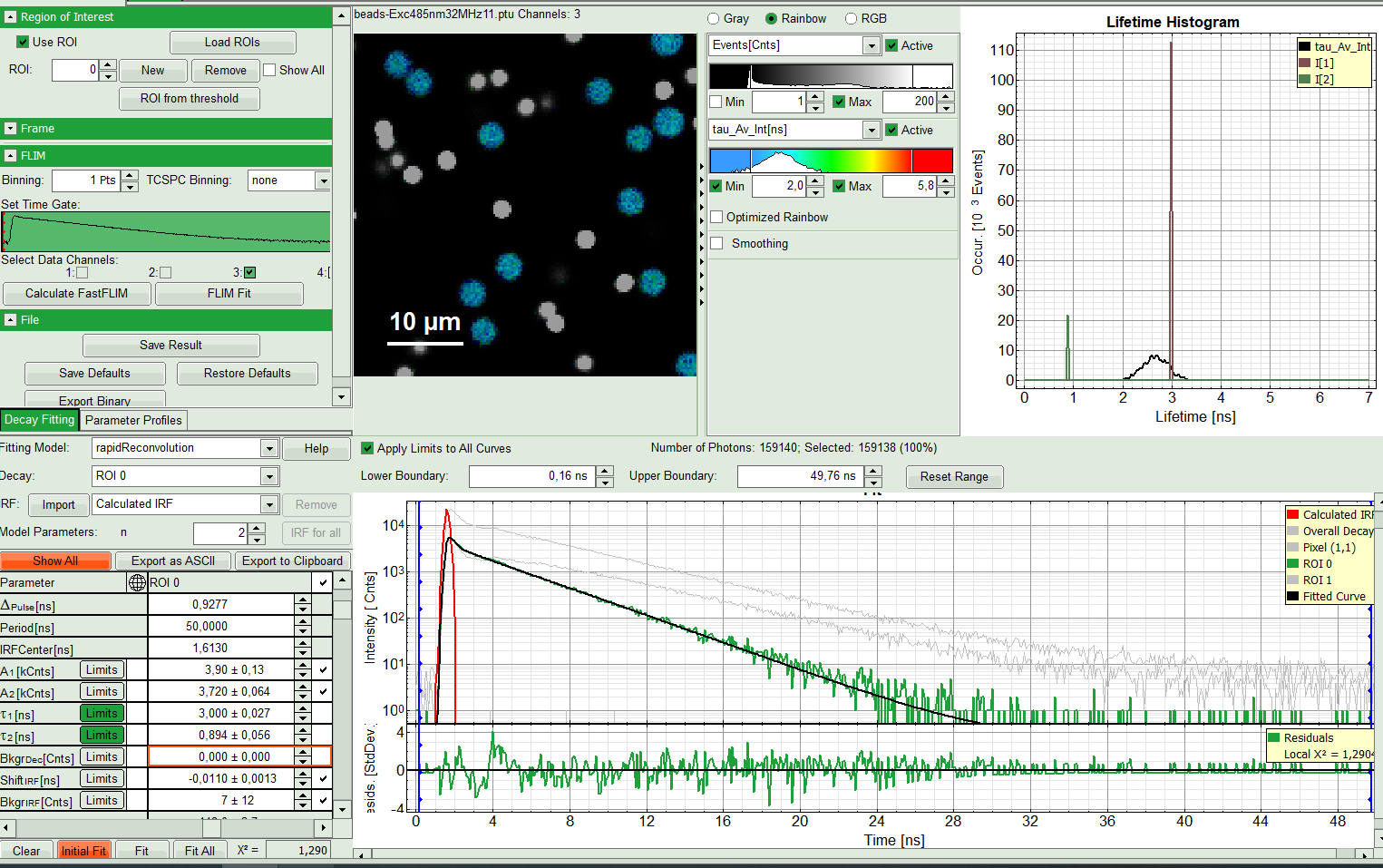Screen dimensions: 1383x868
Task: Open the TCSPC Binning dropdown
Action: (x=322, y=180)
